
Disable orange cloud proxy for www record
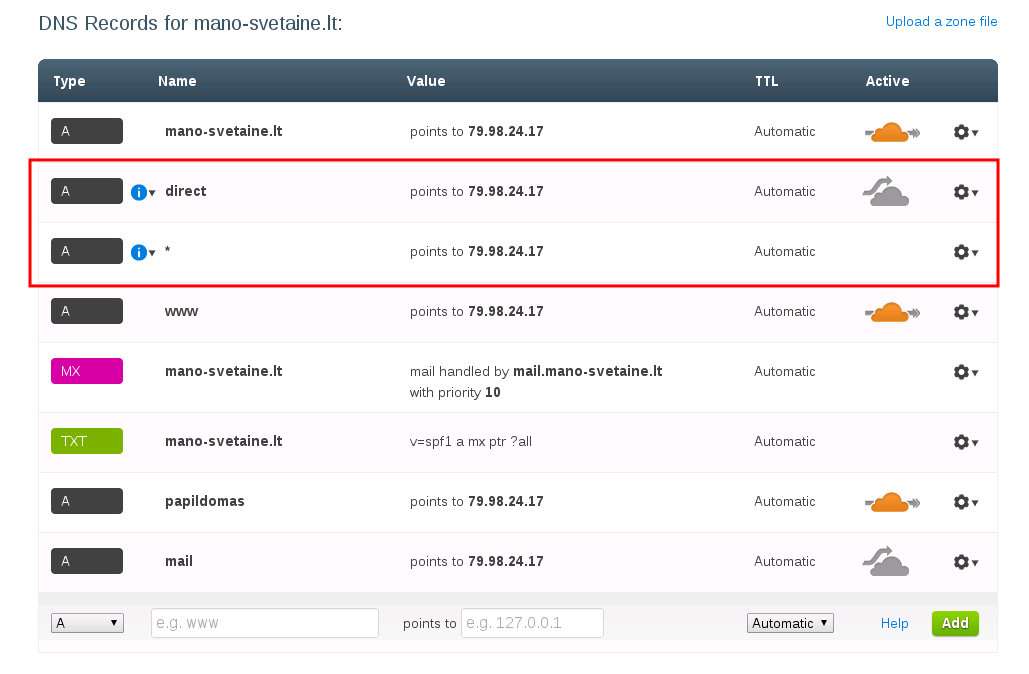891,312
